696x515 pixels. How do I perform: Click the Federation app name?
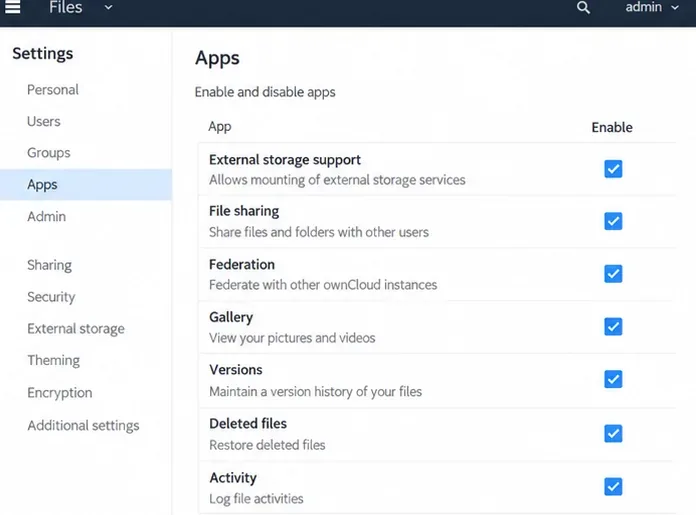tap(242, 264)
